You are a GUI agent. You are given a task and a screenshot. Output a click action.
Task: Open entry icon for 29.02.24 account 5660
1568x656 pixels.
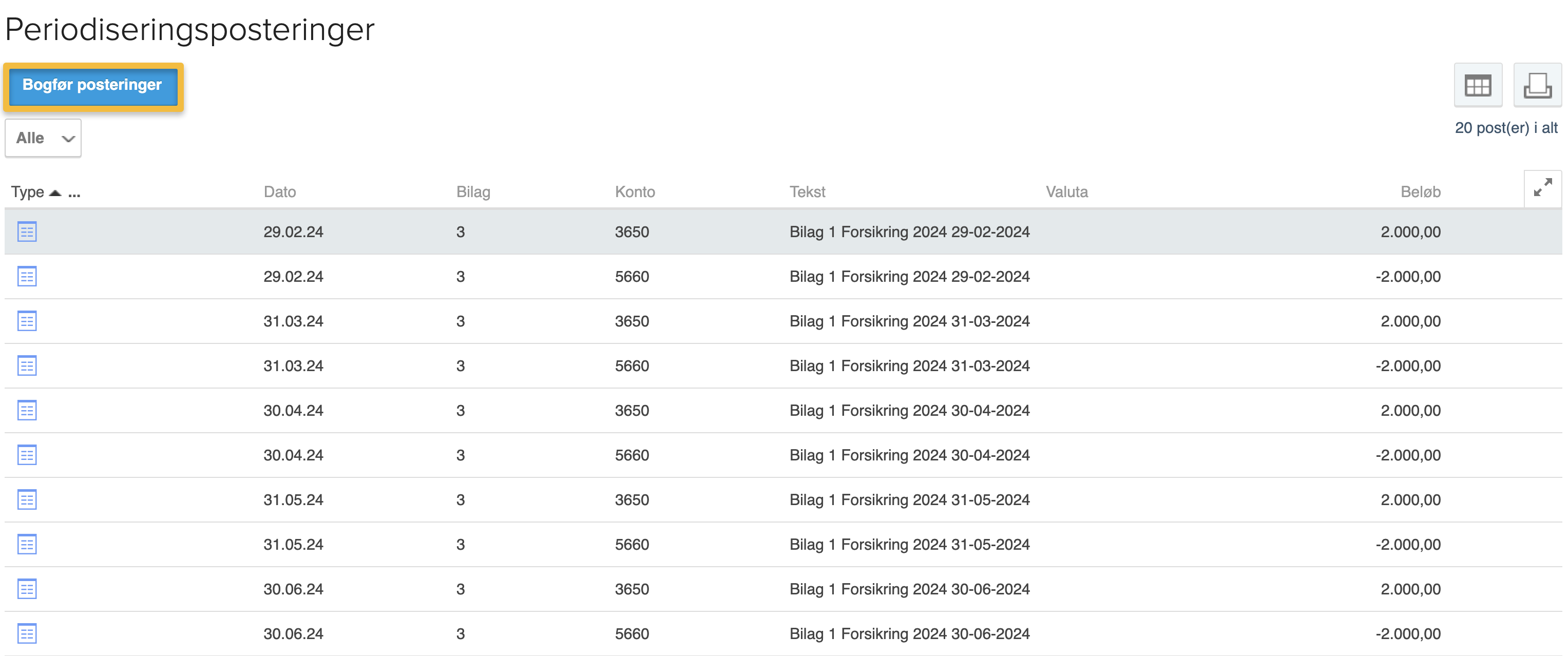click(x=27, y=277)
